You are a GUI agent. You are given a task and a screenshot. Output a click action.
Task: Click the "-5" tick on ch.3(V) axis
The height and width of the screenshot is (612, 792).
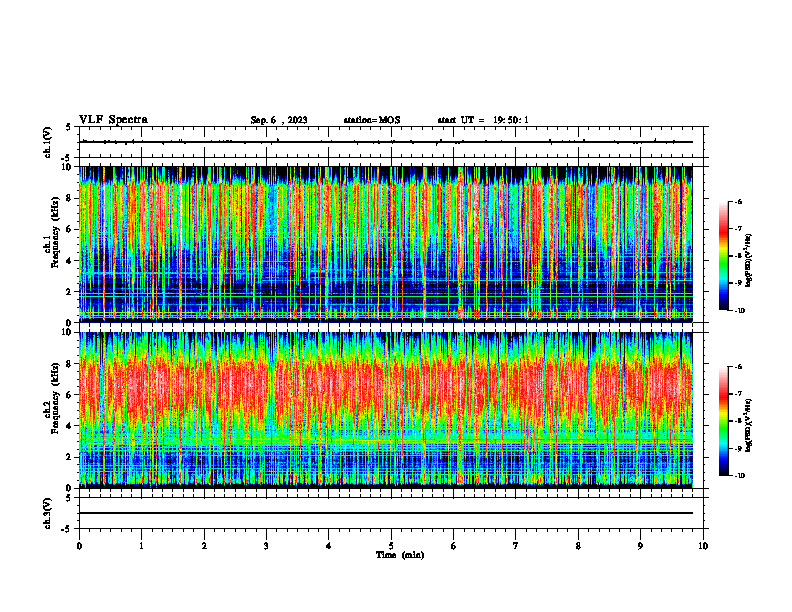[66, 529]
